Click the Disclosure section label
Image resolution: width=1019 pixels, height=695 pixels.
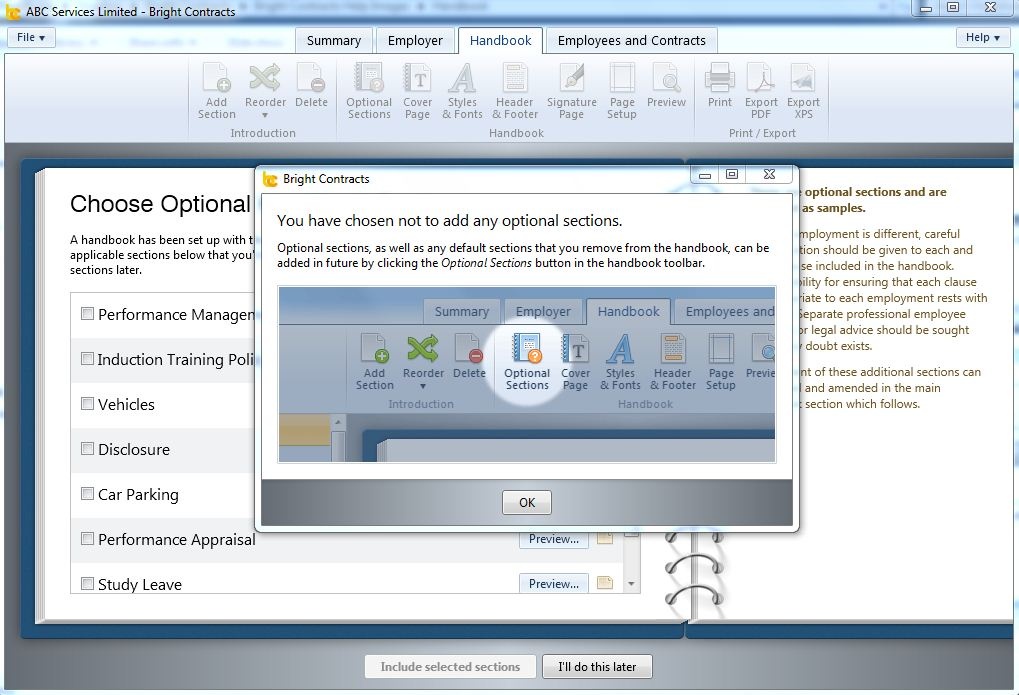tap(134, 449)
